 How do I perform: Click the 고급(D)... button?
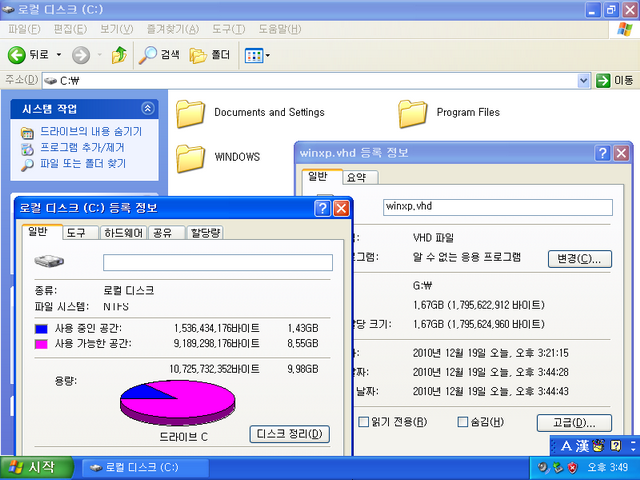[574, 423]
